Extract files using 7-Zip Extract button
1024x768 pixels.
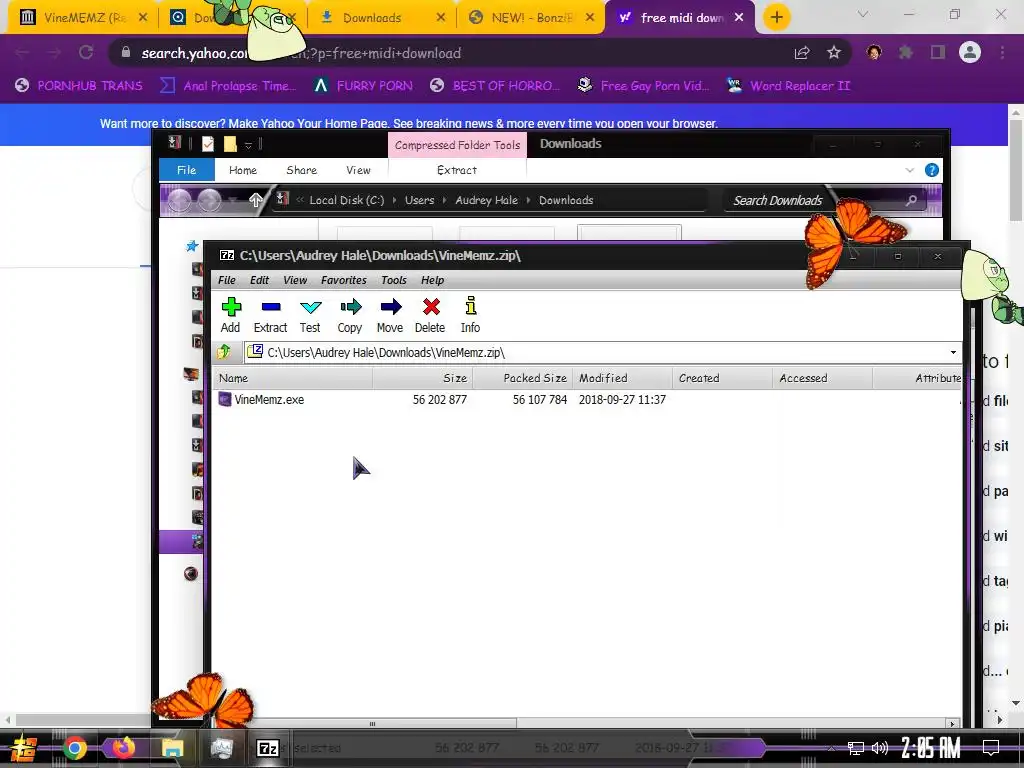(270, 315)
